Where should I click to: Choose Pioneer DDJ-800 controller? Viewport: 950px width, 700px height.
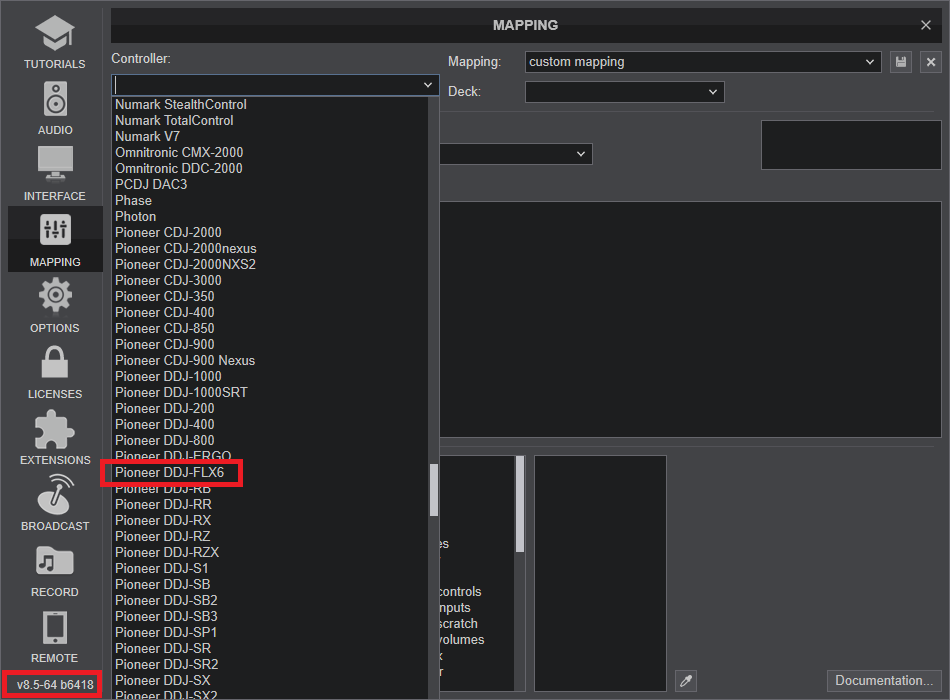pyautogui.click(x=164, y=441)
